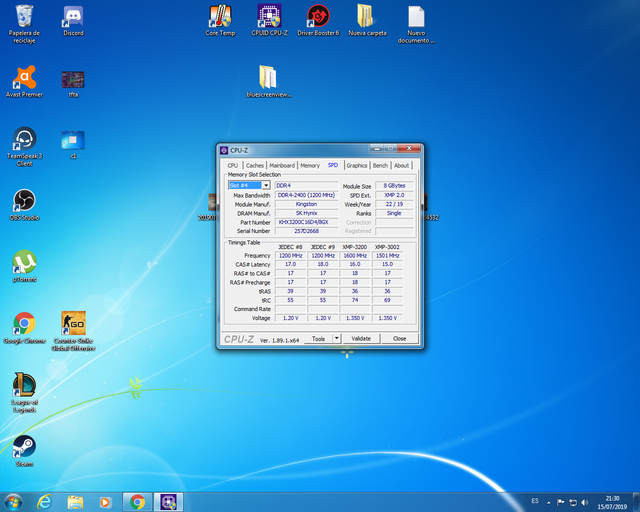The image size is (640, 512).
Task: Click the SPD Ext. XMP 2.0 value
Action: pos(394,195)
